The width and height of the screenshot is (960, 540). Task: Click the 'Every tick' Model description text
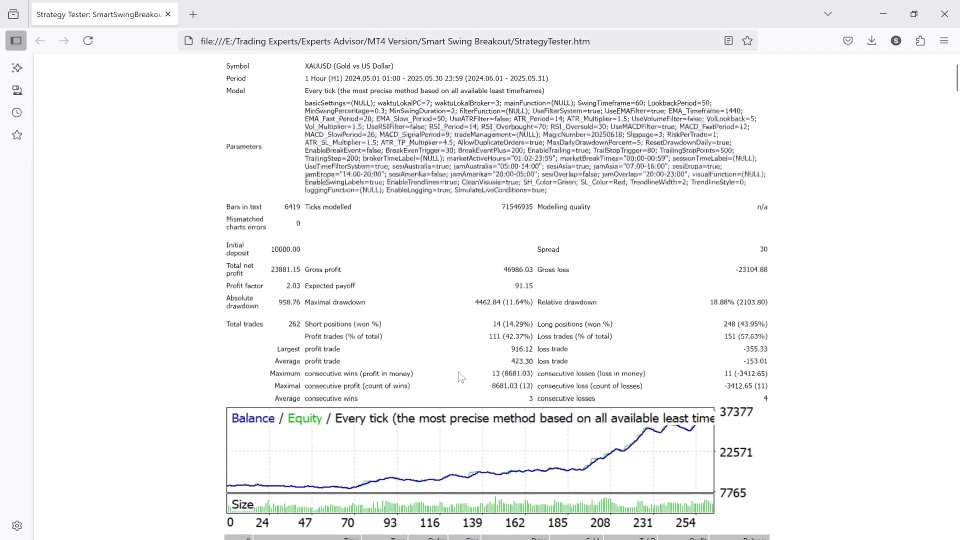tap(424, 91)
